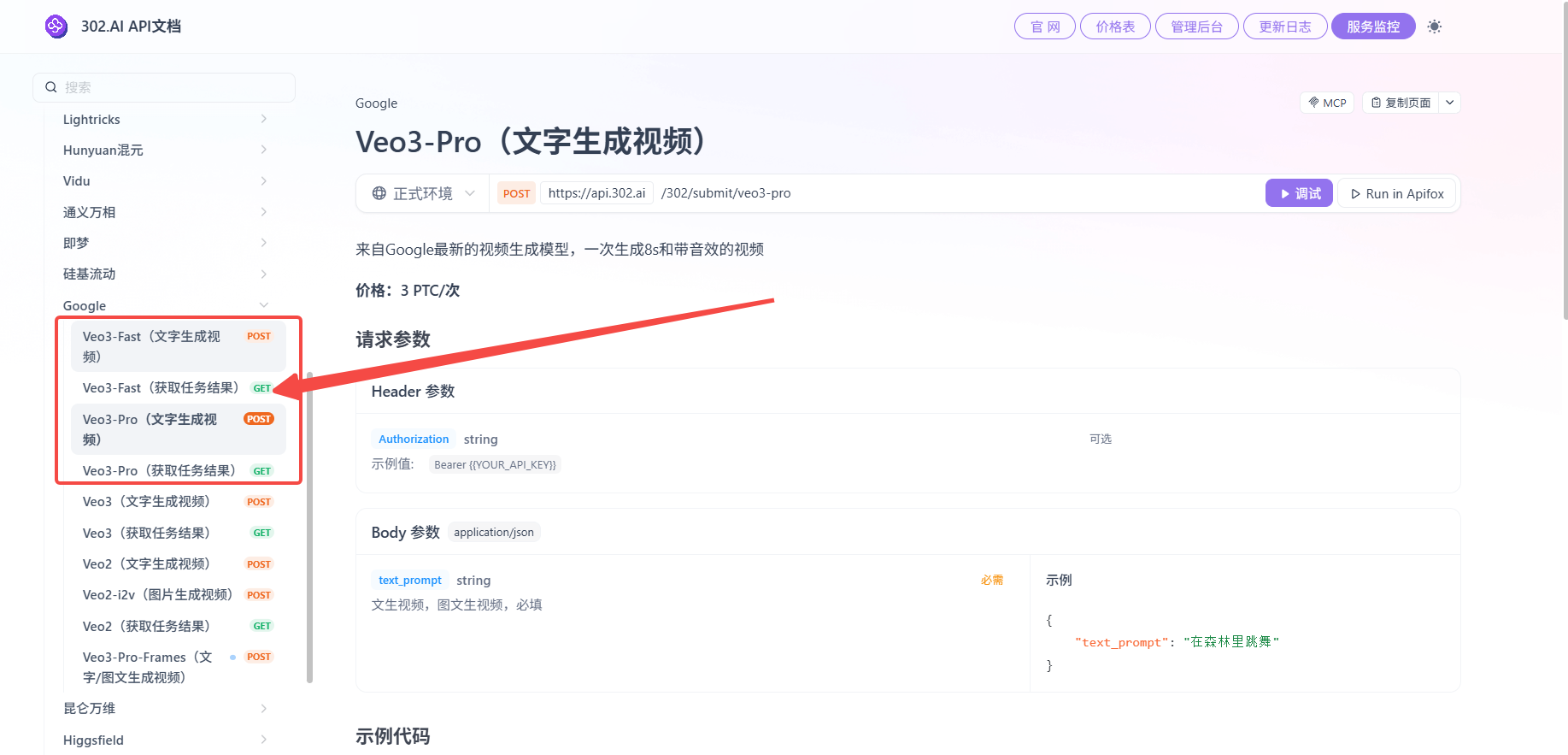Viewport: 1568px width, 755px height.
Task: Click the 示例代码 heading
Action: 393,736
